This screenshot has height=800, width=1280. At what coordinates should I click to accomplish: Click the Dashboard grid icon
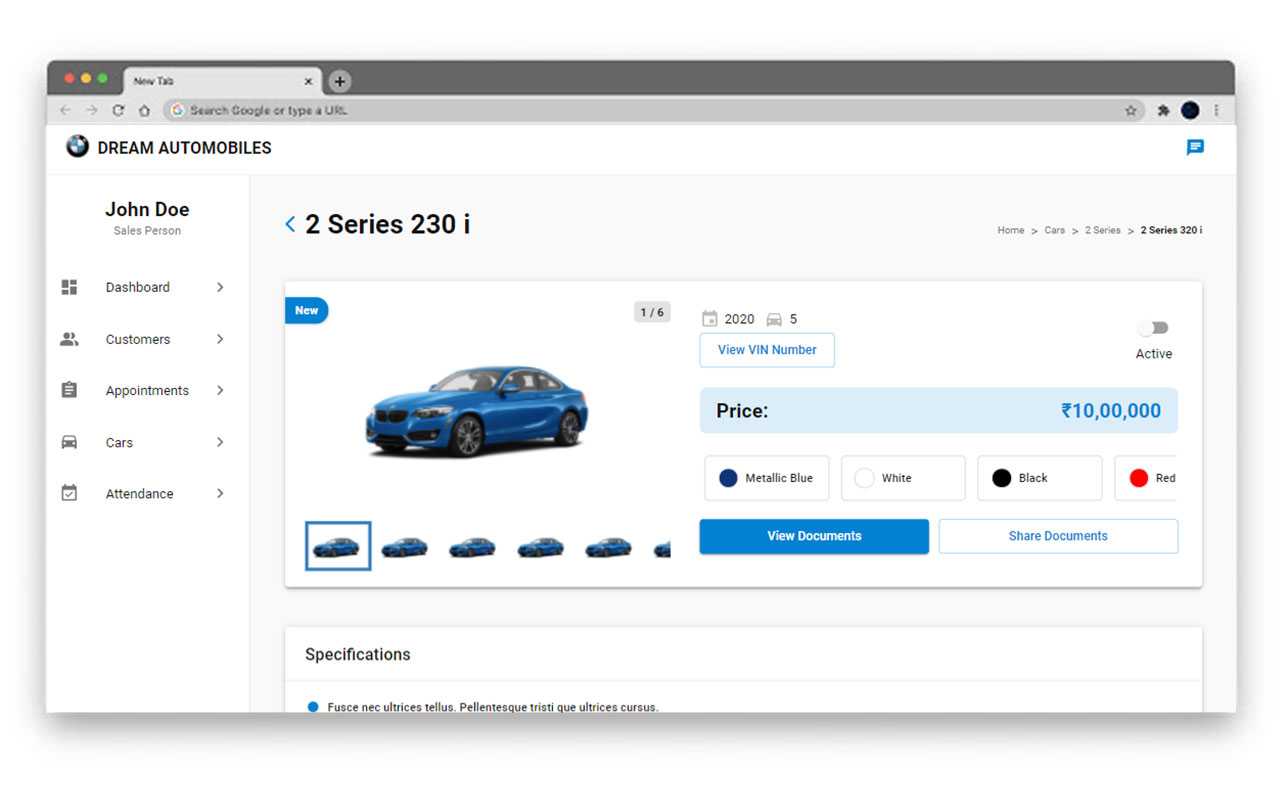tap(69, 287)
